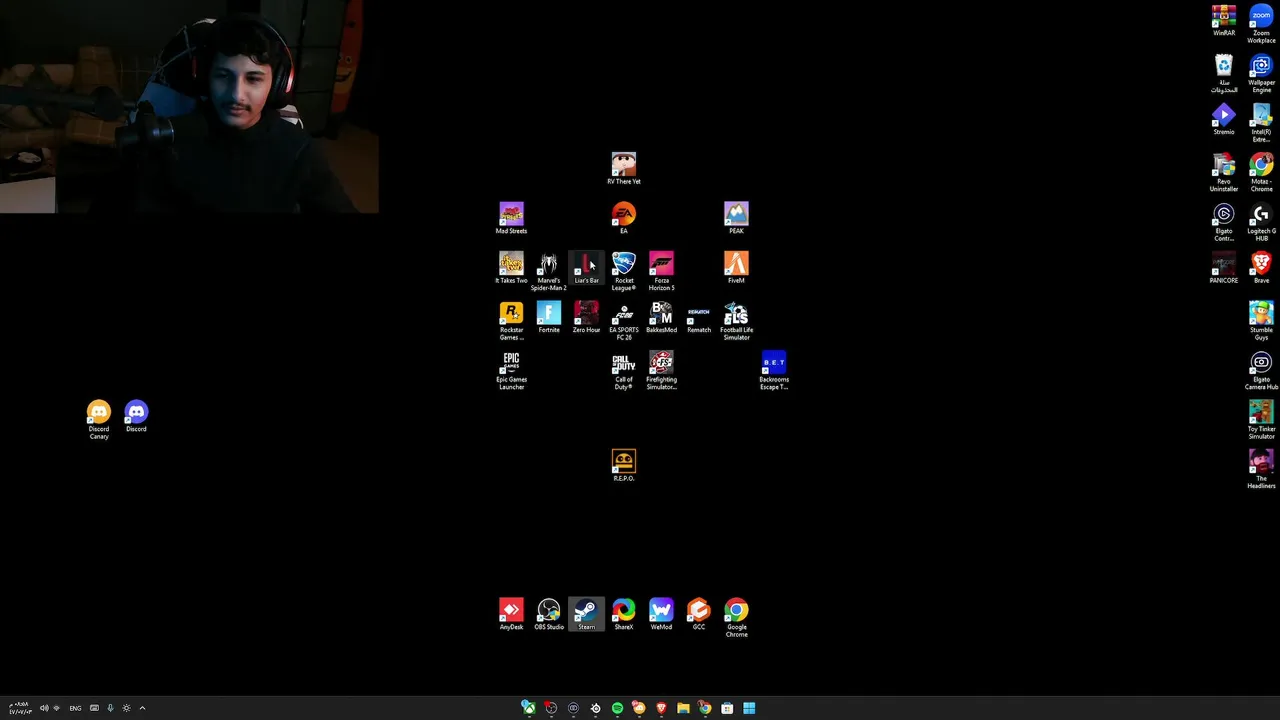1280x720 pixels.
Task: Open the GCC desktop shortcut
Action: click(699, 614)
